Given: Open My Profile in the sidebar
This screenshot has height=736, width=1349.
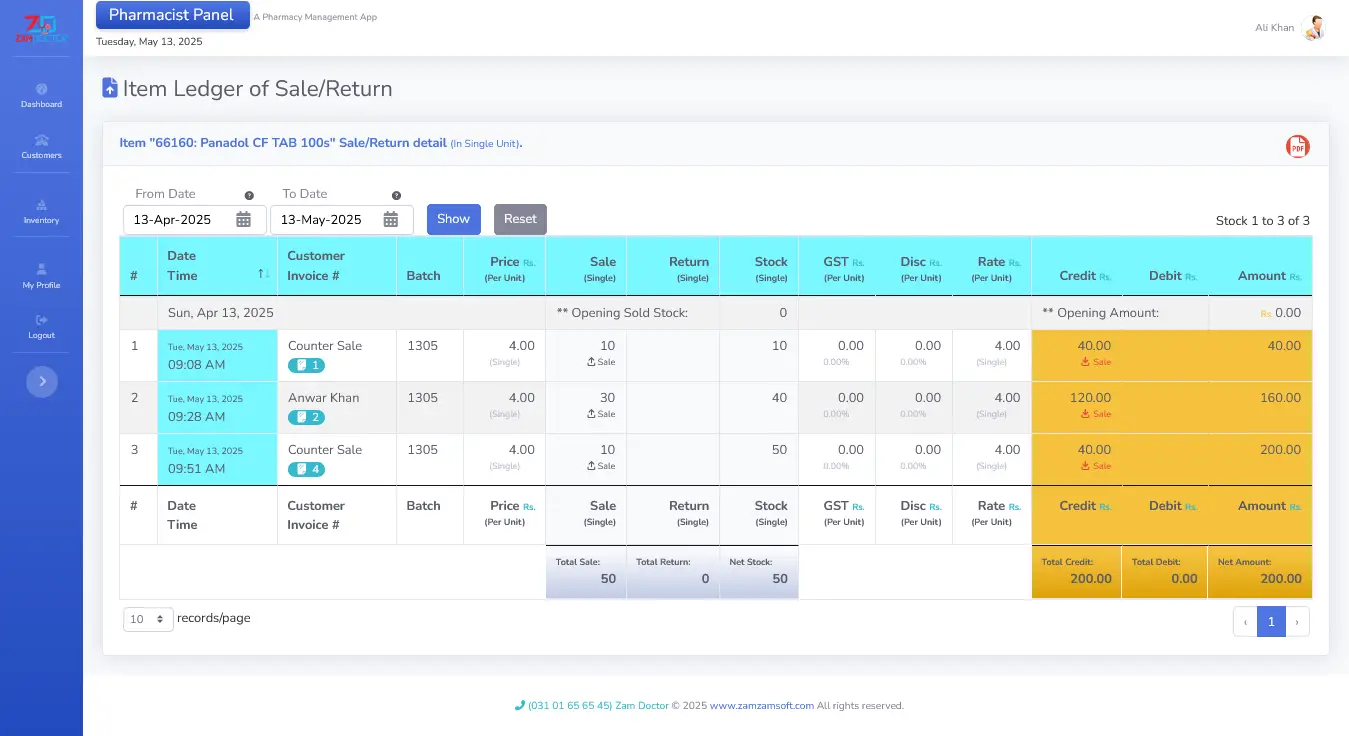Looking at the screenshot, I should tap(41, 276).
